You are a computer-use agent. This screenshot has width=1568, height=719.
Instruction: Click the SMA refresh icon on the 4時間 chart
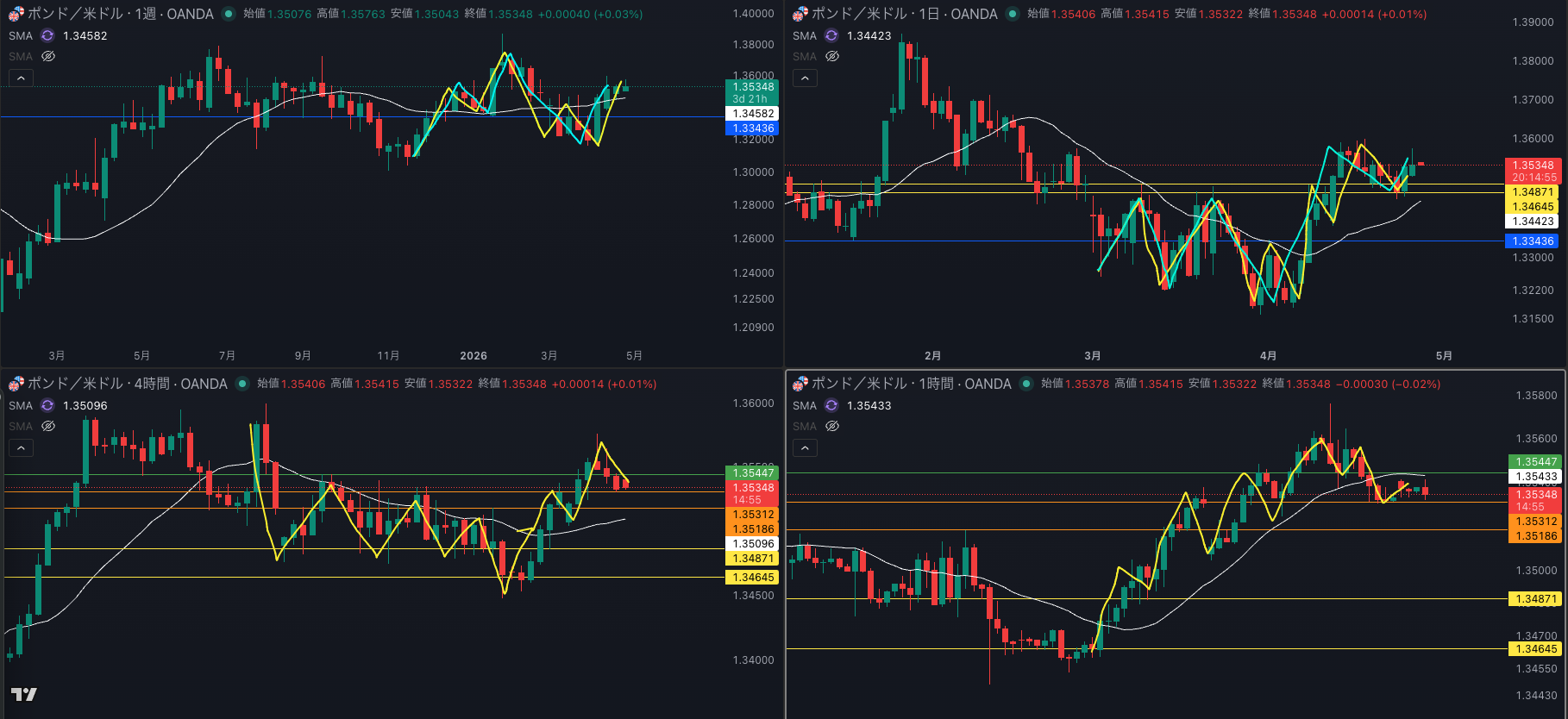pyautogui.click(x=47, y=405)
